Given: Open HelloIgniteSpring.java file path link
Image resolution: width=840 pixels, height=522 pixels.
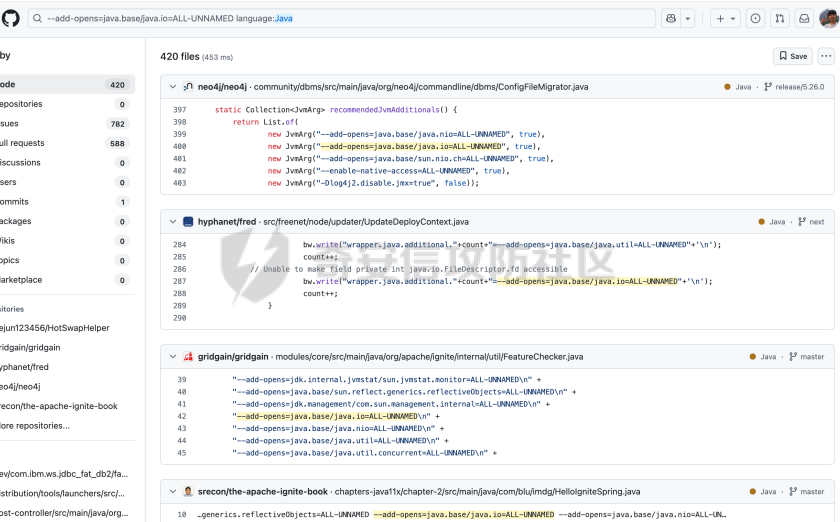Looking at the screenshot, I should point(488,491).
